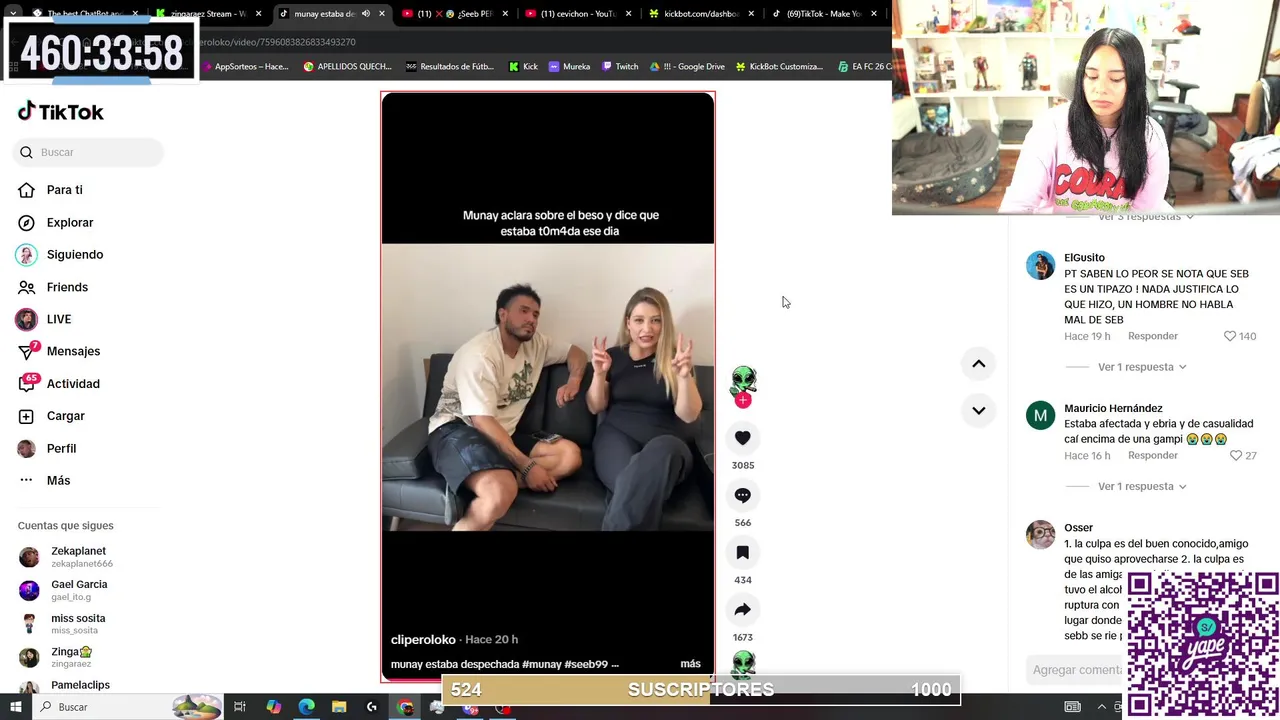Save video with bookmark icon

tap(743, 552)
